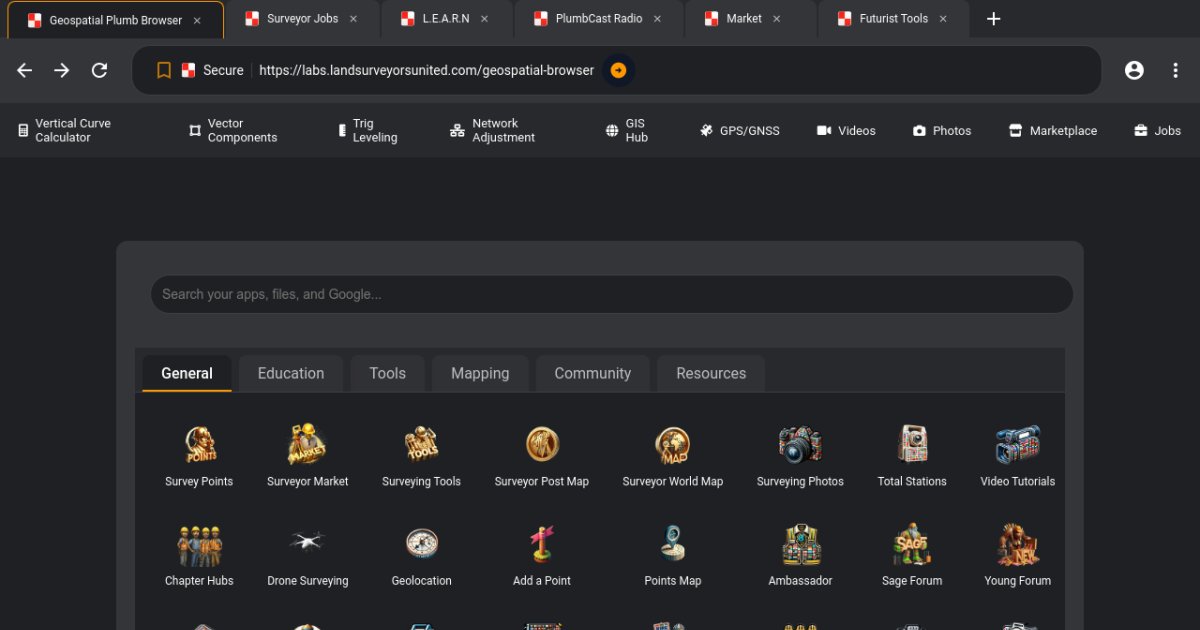Open a new browser tab
1200x630 pixels.
coord(993,18)
